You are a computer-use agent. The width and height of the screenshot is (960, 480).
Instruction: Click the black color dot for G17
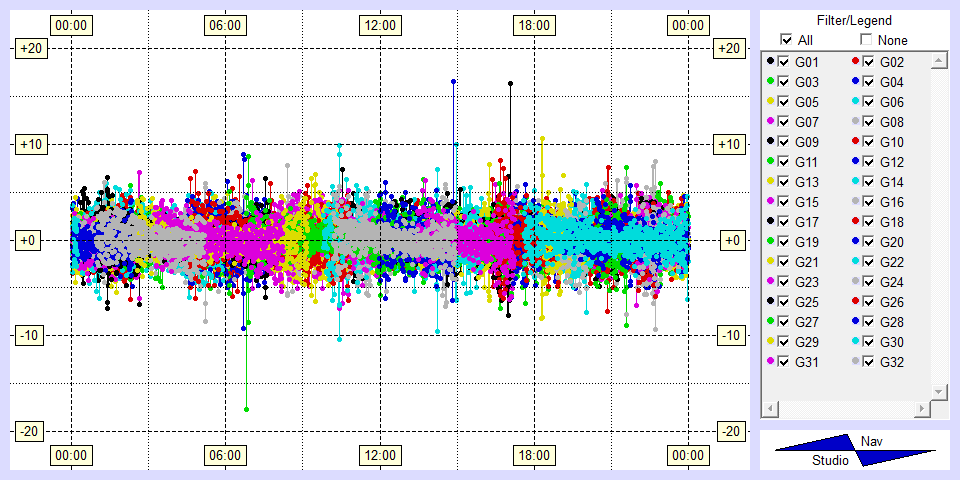pyautogui.click(x=770, y=222)
